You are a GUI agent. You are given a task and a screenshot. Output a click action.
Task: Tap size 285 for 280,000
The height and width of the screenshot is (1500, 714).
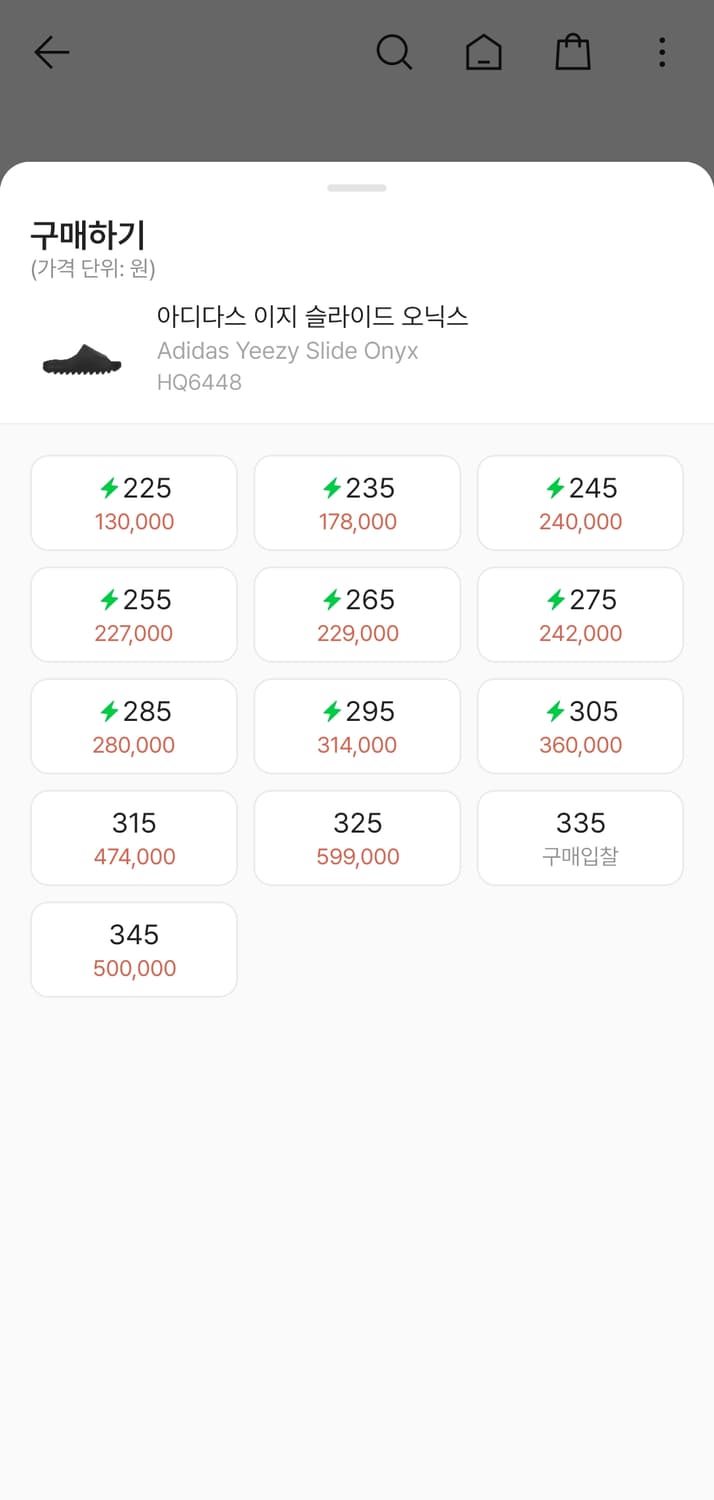(x=134, y=726)
